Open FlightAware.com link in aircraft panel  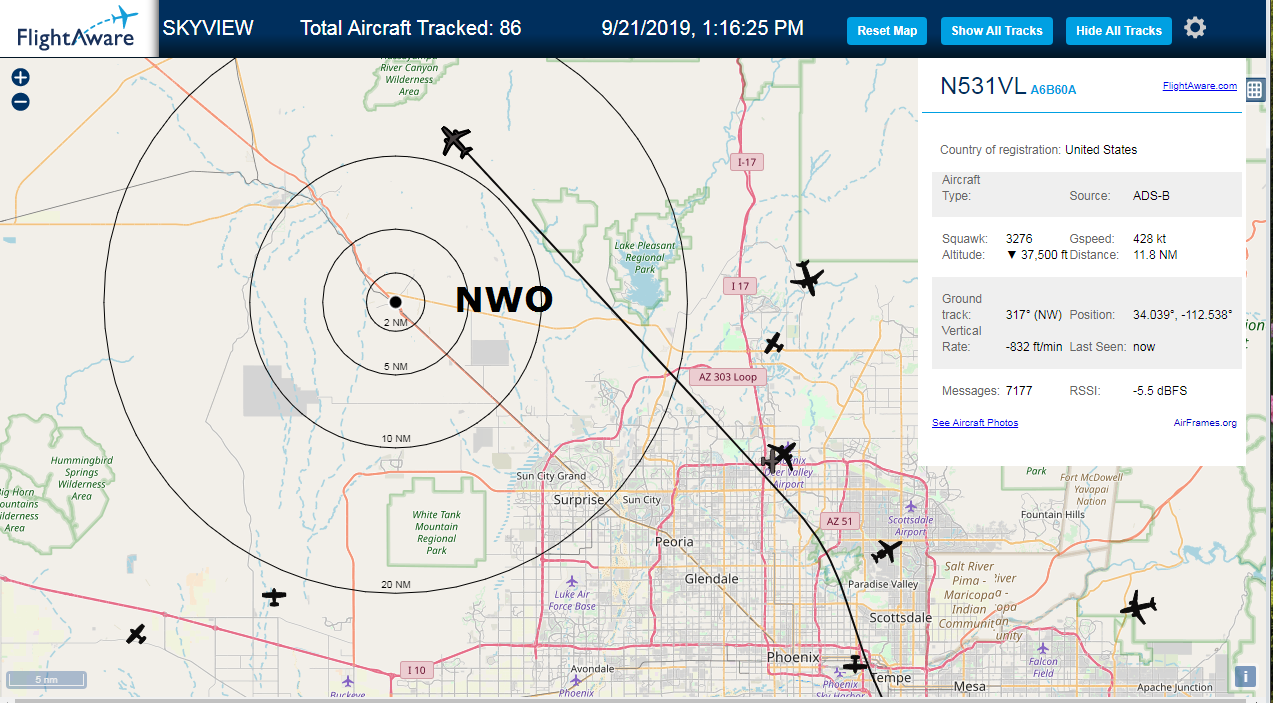coord(1200,86)
